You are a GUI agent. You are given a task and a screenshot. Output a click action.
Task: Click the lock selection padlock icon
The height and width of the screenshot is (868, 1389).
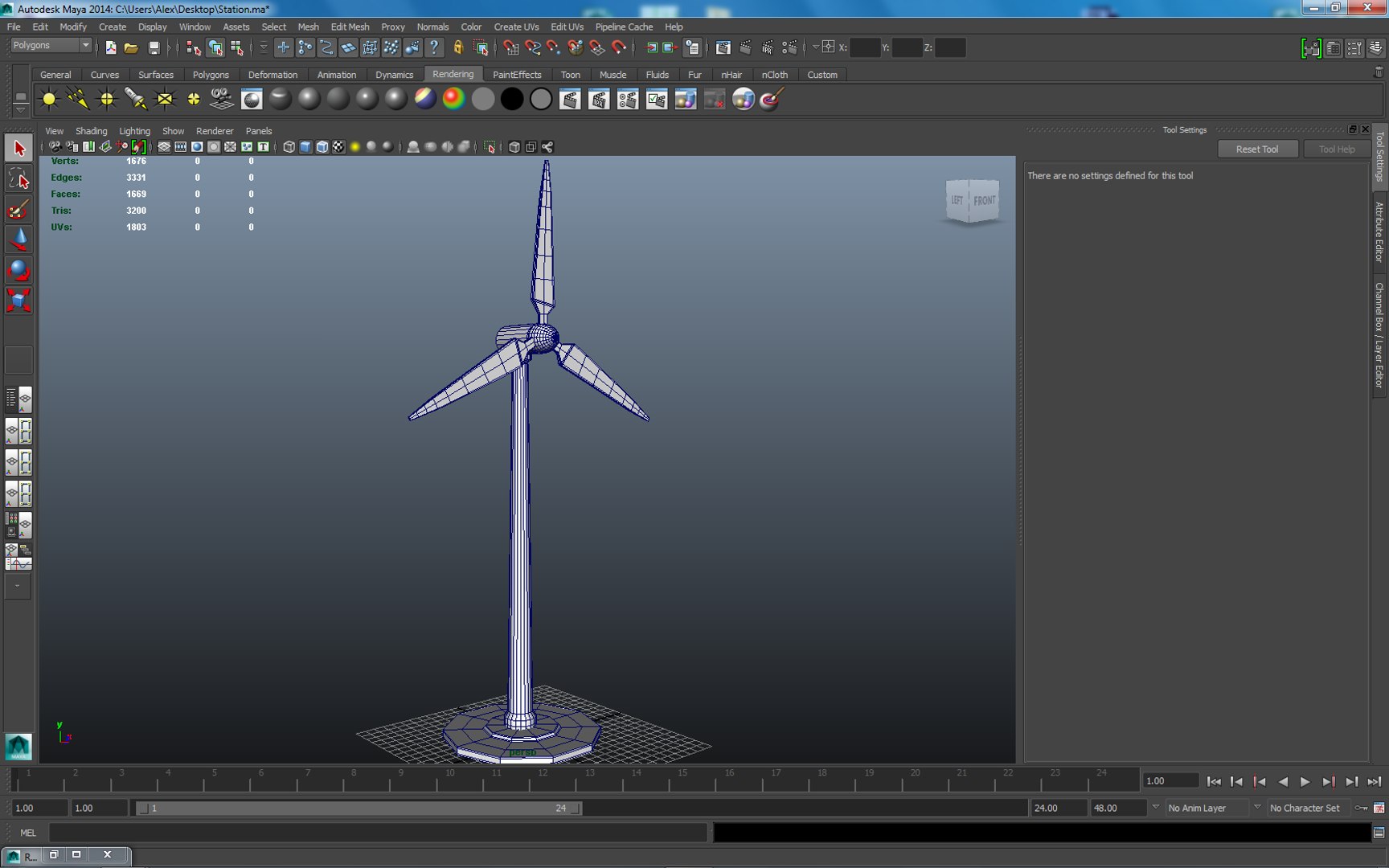click(x=458, y=47)
